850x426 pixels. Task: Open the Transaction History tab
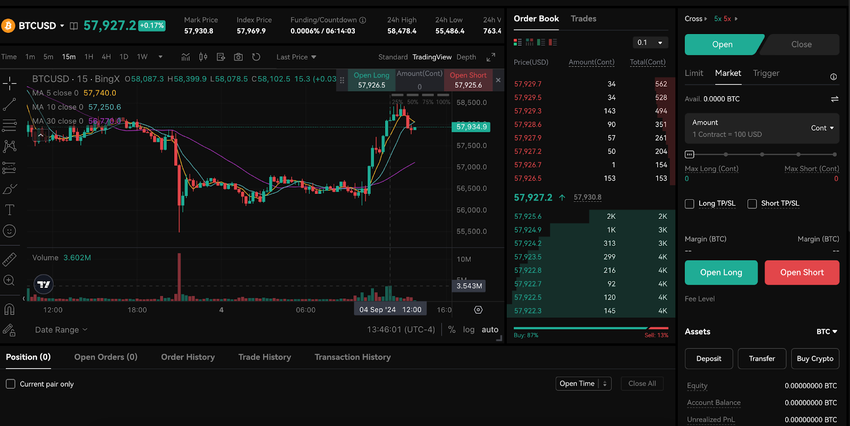pos(352,357)
